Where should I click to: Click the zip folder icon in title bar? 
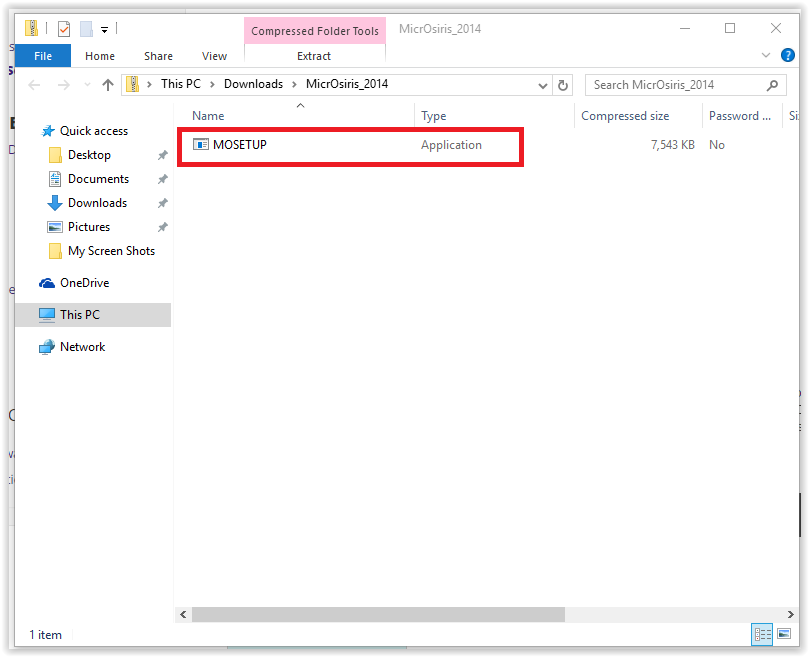click(31, 28)
